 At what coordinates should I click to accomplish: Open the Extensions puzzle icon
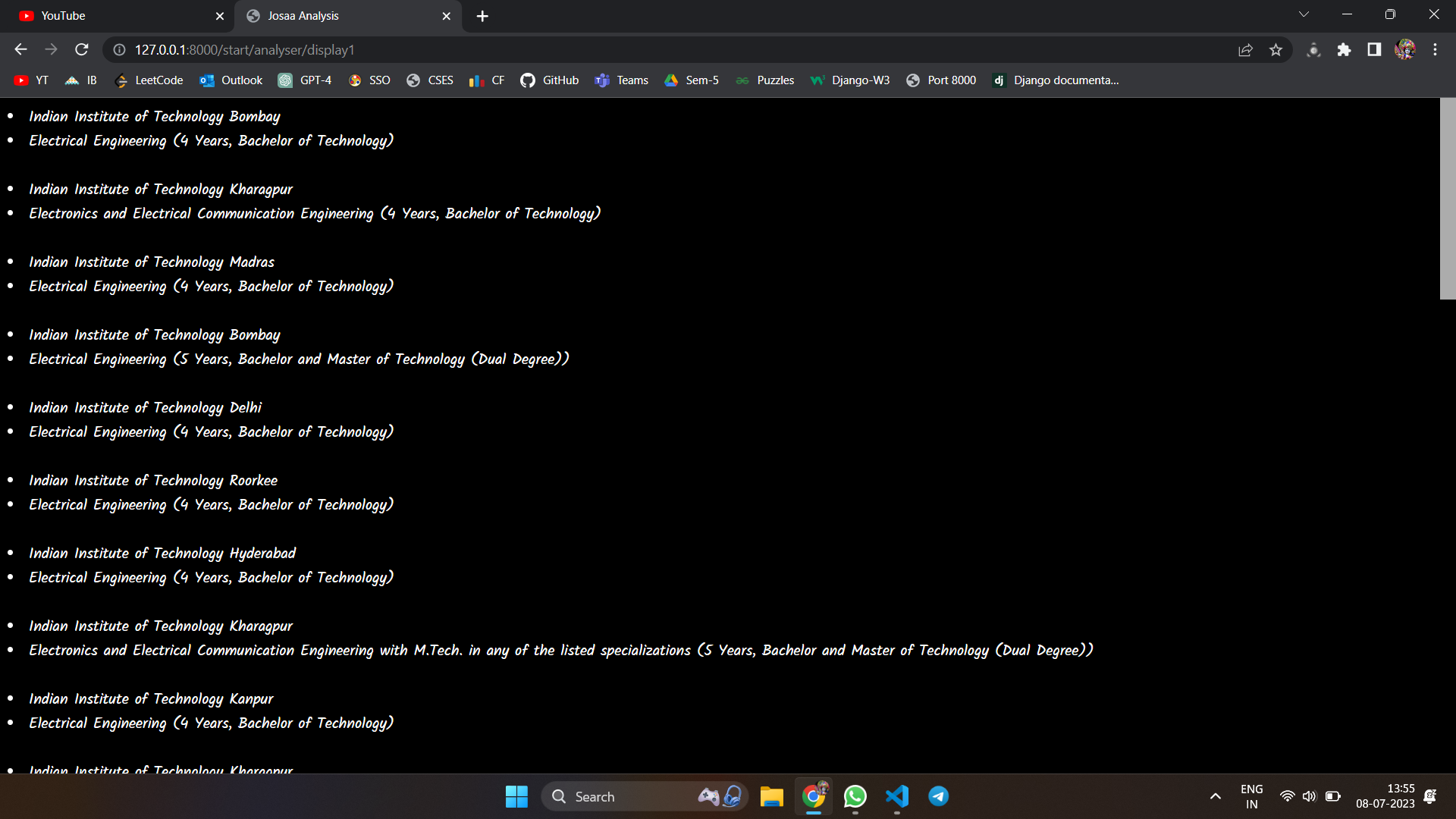pos(1344,50)
